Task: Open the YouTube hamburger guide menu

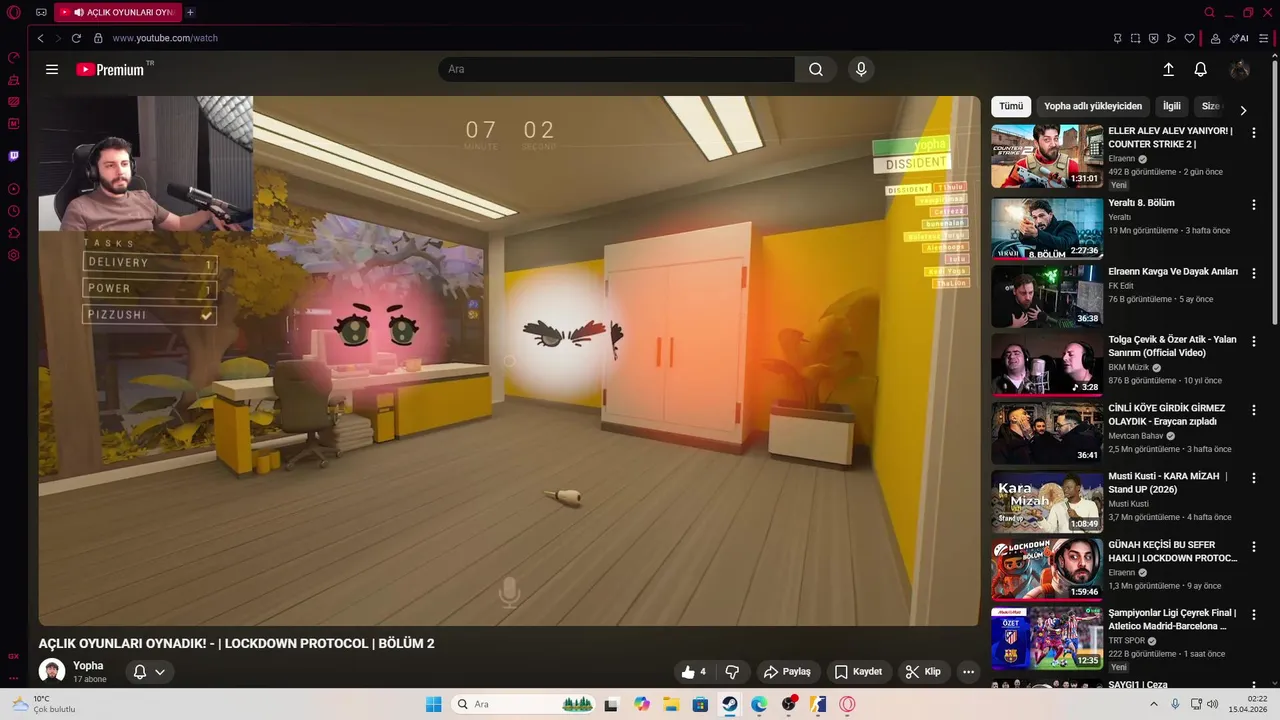Action: tap(52, 69)
